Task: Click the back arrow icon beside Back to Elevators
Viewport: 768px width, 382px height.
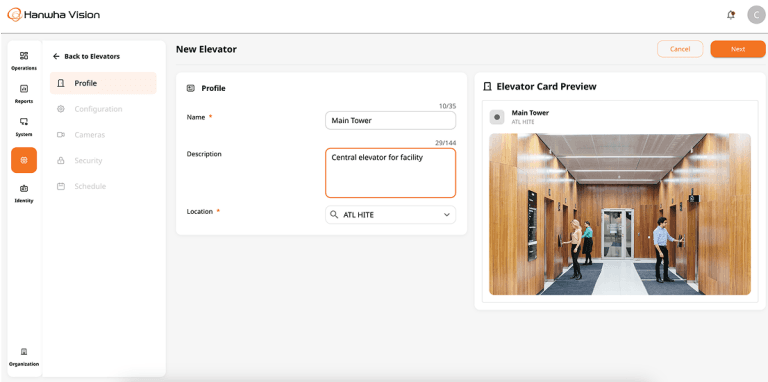Action: (56, 56)
